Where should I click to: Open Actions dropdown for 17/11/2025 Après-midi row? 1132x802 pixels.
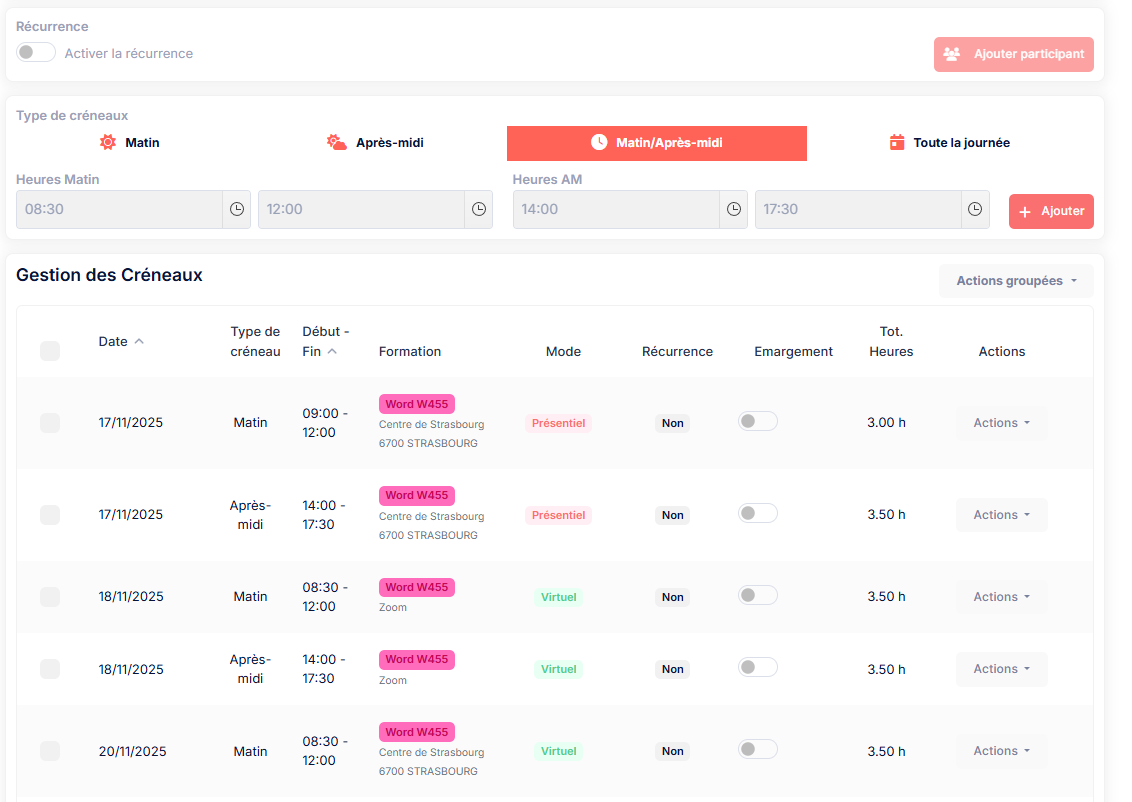click(1001, 515)
